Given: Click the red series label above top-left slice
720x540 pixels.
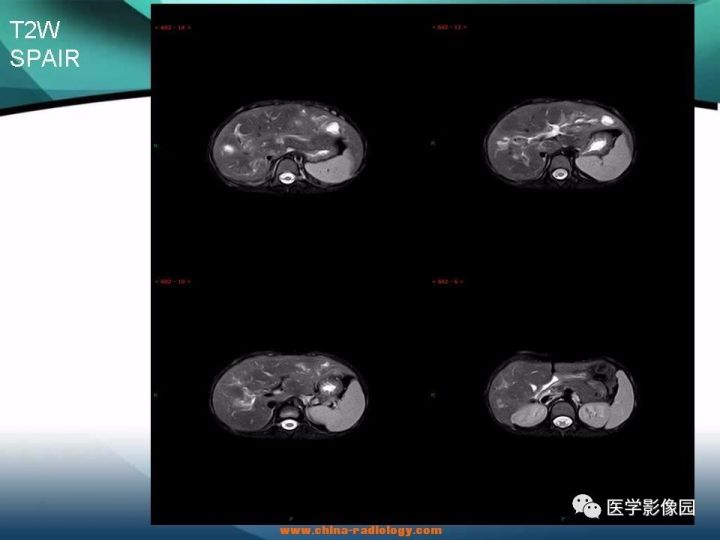Looking at the screenshot, I should [173, 28].
